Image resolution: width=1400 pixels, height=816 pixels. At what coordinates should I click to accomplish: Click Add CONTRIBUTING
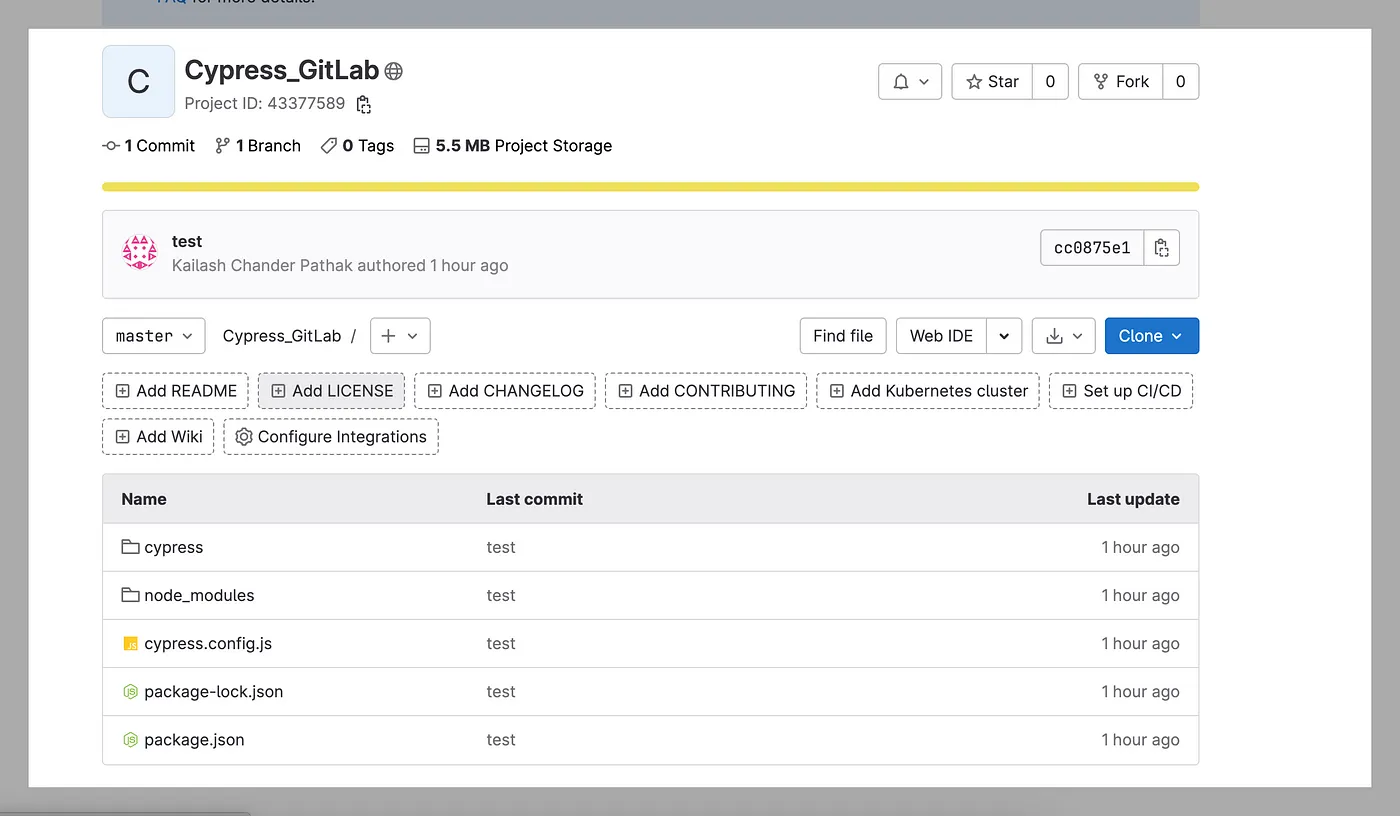[706, 391]
